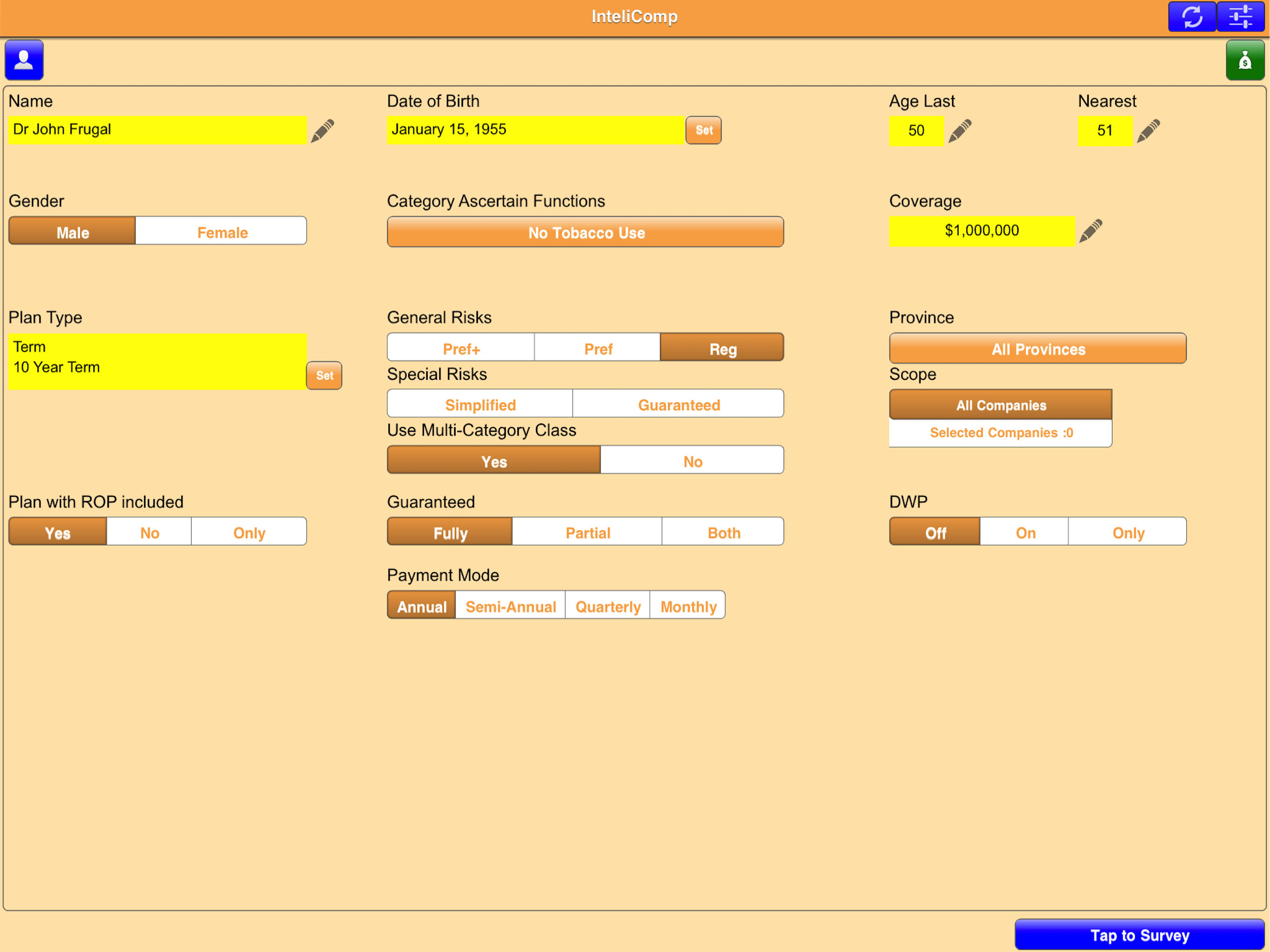Open the client profile person icon
The image size is (1270, 952).
[24, 59]
